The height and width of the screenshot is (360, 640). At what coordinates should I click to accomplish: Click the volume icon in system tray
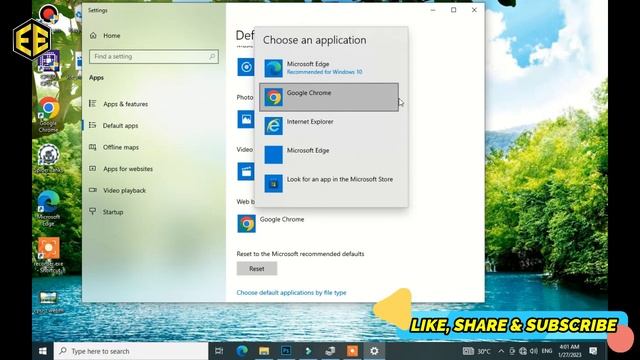[x=534, y=351]
